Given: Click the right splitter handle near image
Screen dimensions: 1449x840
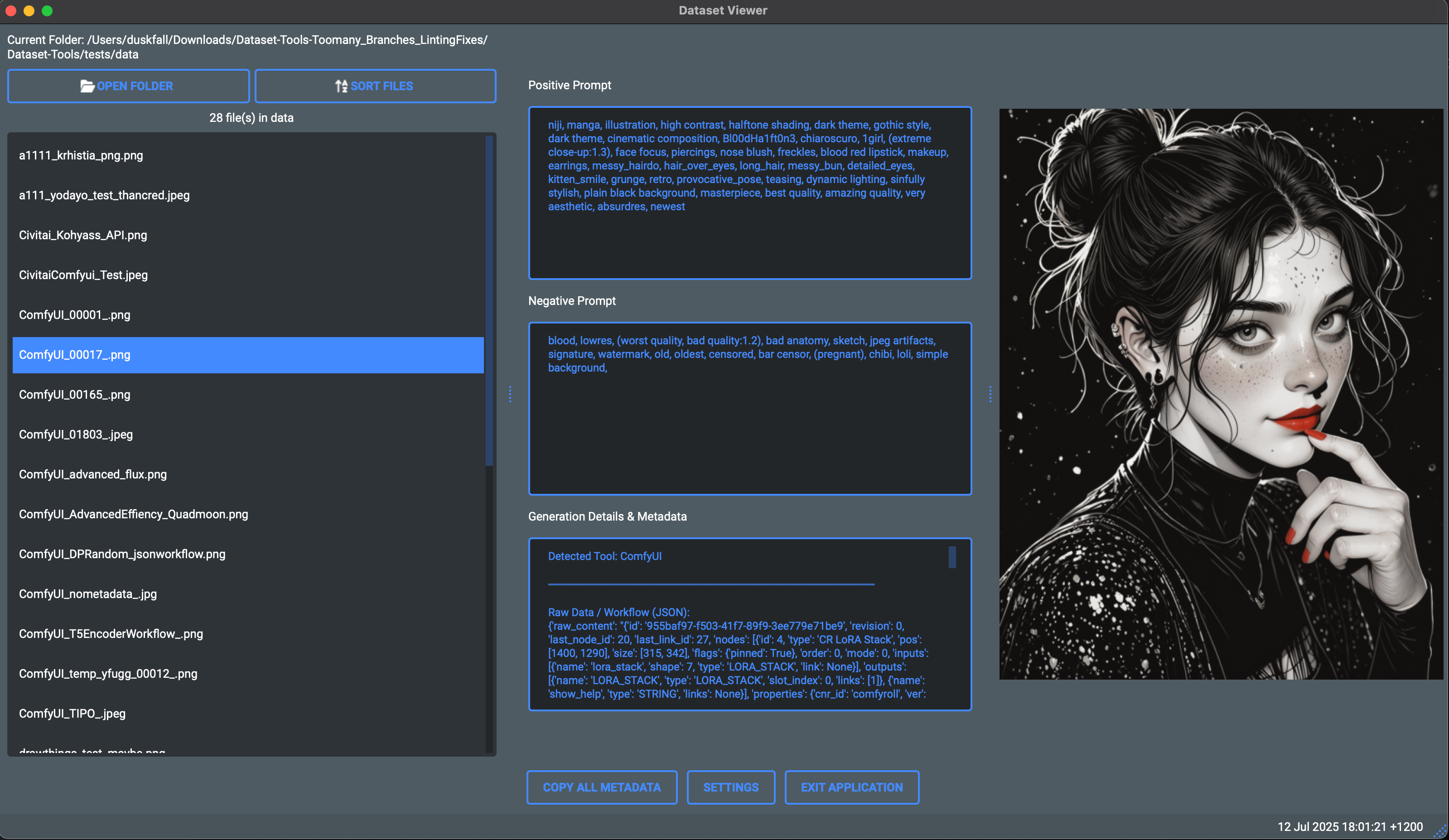Looking at the screenshot, I should [990, 394].
